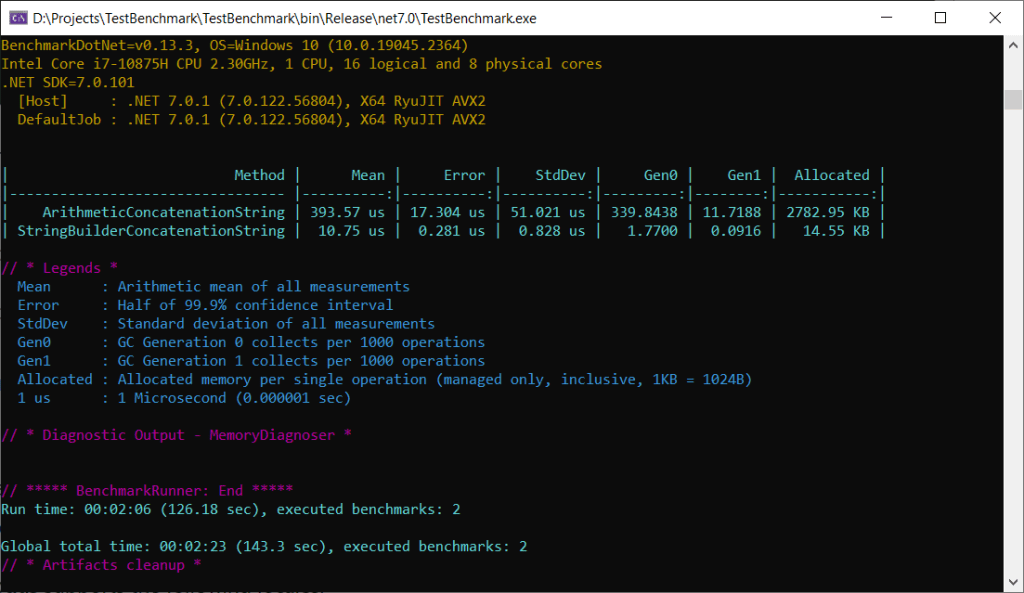Image resolution: width=1024 pixels, height=593 pixels.
Task: Click the Mean column header text
Action: tap(368, 175)
